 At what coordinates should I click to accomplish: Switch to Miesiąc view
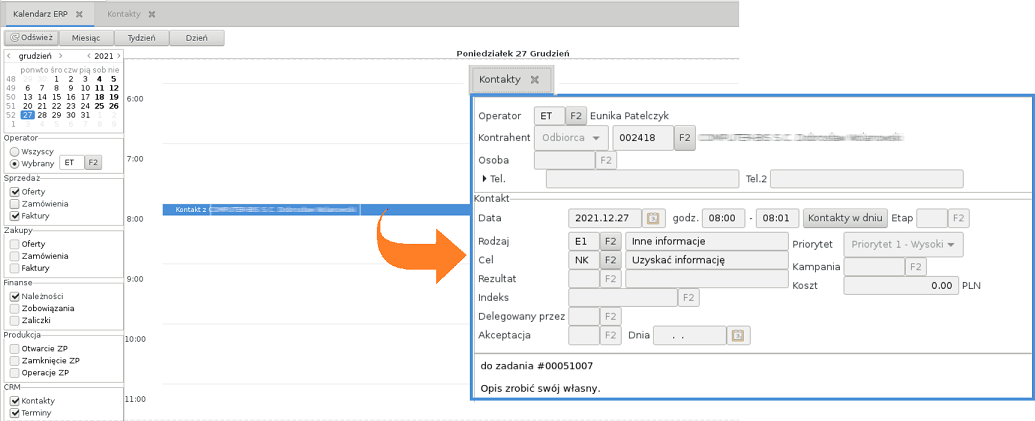point(86,38)
